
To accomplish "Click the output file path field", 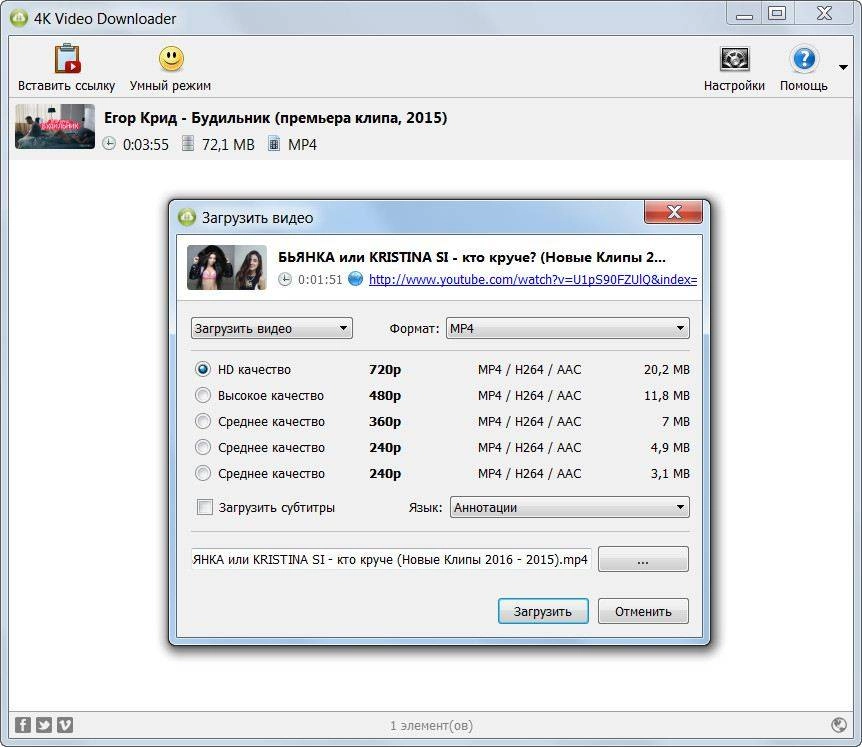I will (x=391, y=560).
